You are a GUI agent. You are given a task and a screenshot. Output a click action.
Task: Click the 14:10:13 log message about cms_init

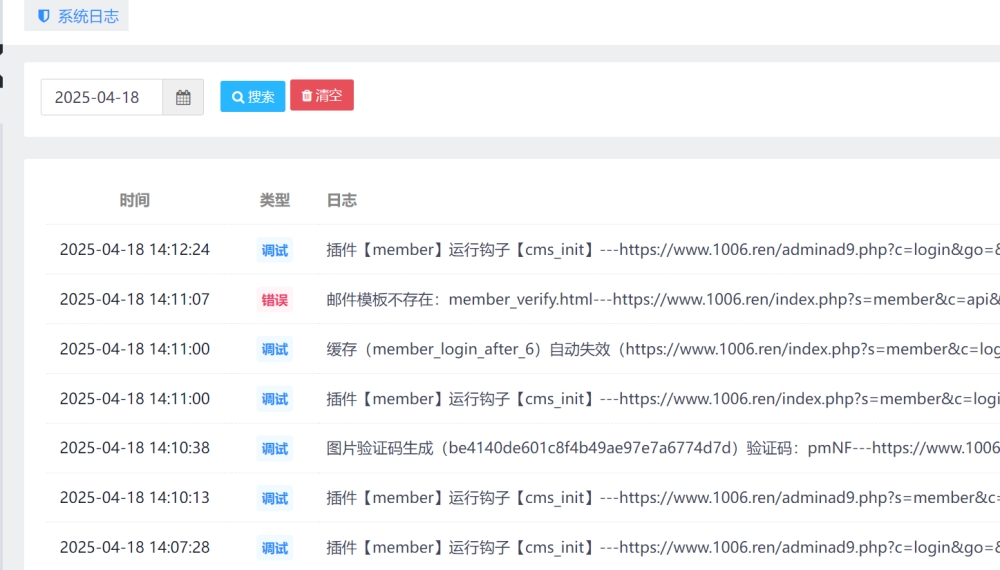pos(663,497)
